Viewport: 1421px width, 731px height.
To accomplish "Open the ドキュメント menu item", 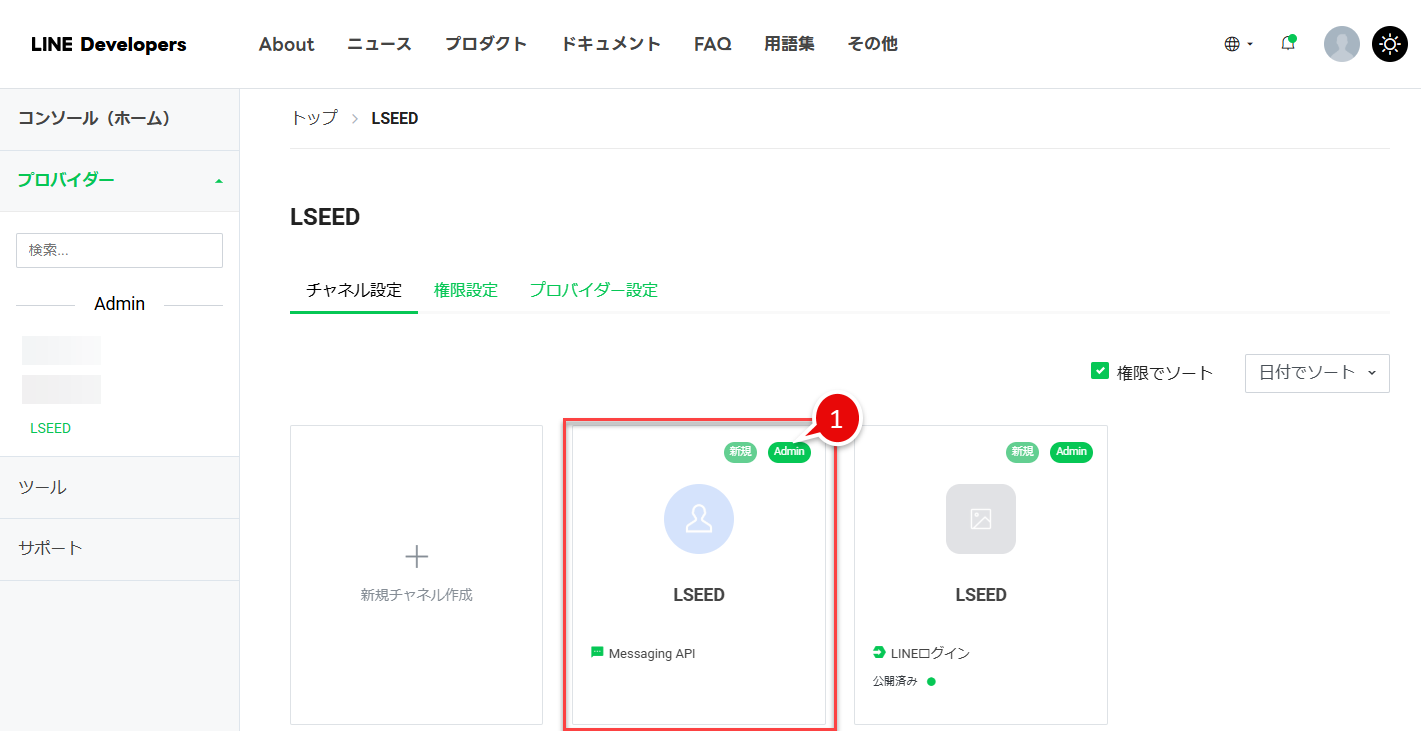I will click(610, 44).
